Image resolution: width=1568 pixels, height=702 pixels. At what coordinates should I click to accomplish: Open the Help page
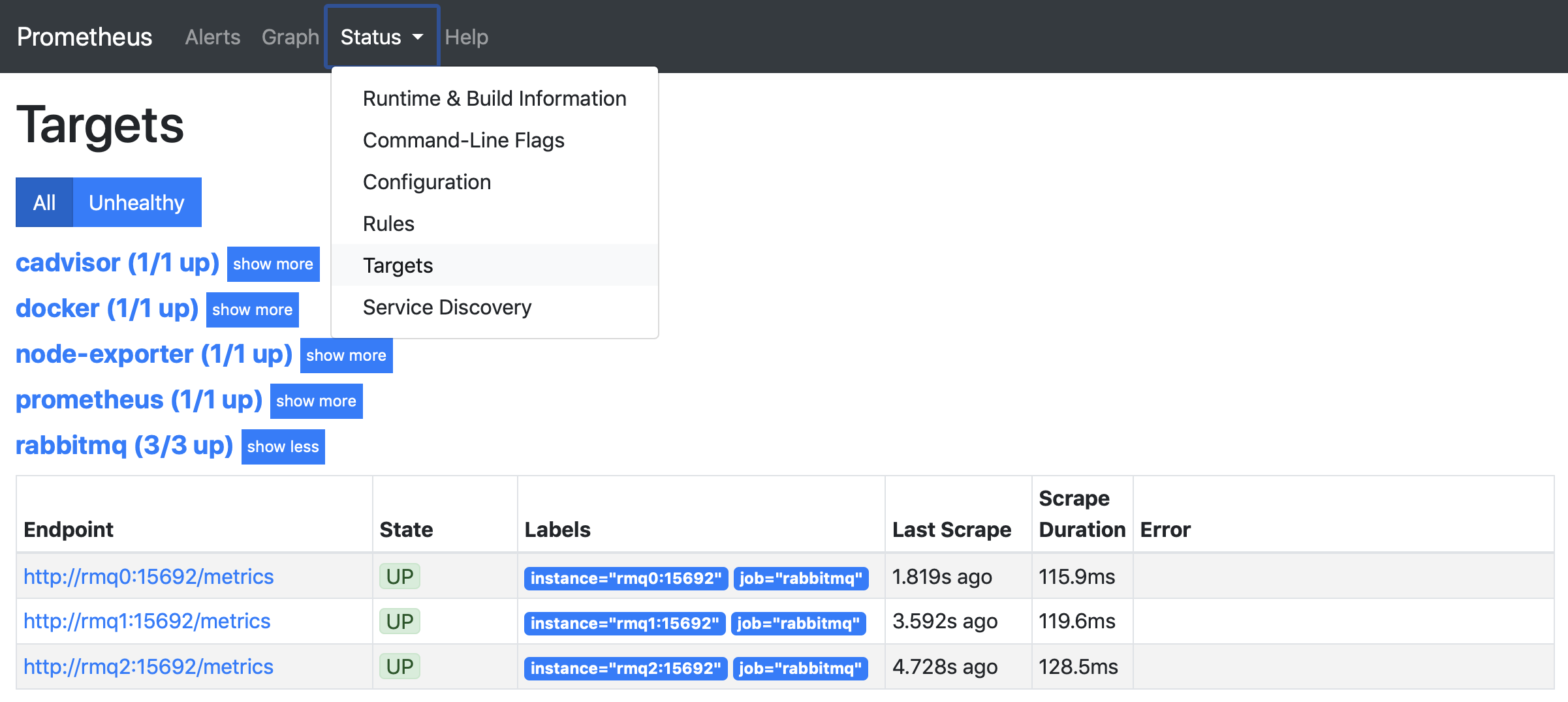click(x=466, y=37)
